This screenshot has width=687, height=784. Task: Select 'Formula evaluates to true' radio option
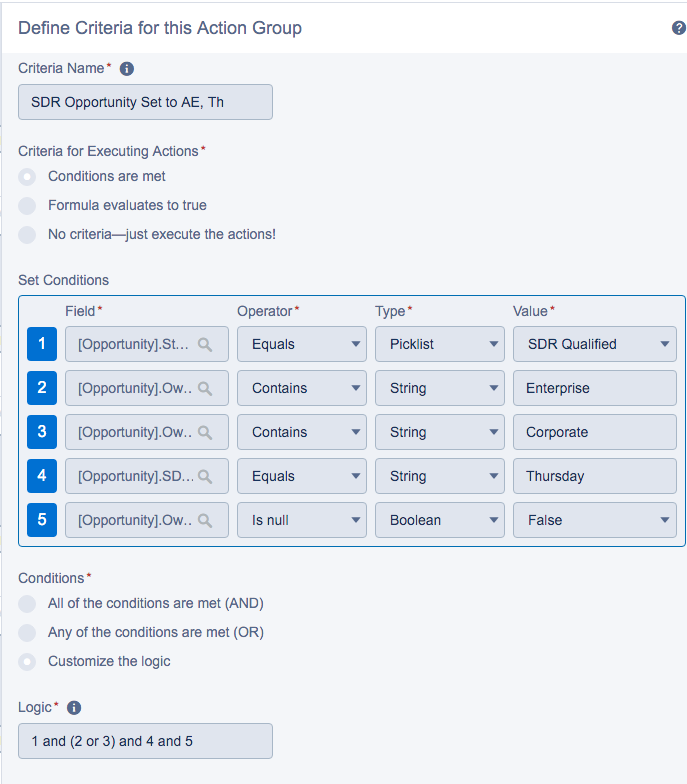tap(28, 205)
